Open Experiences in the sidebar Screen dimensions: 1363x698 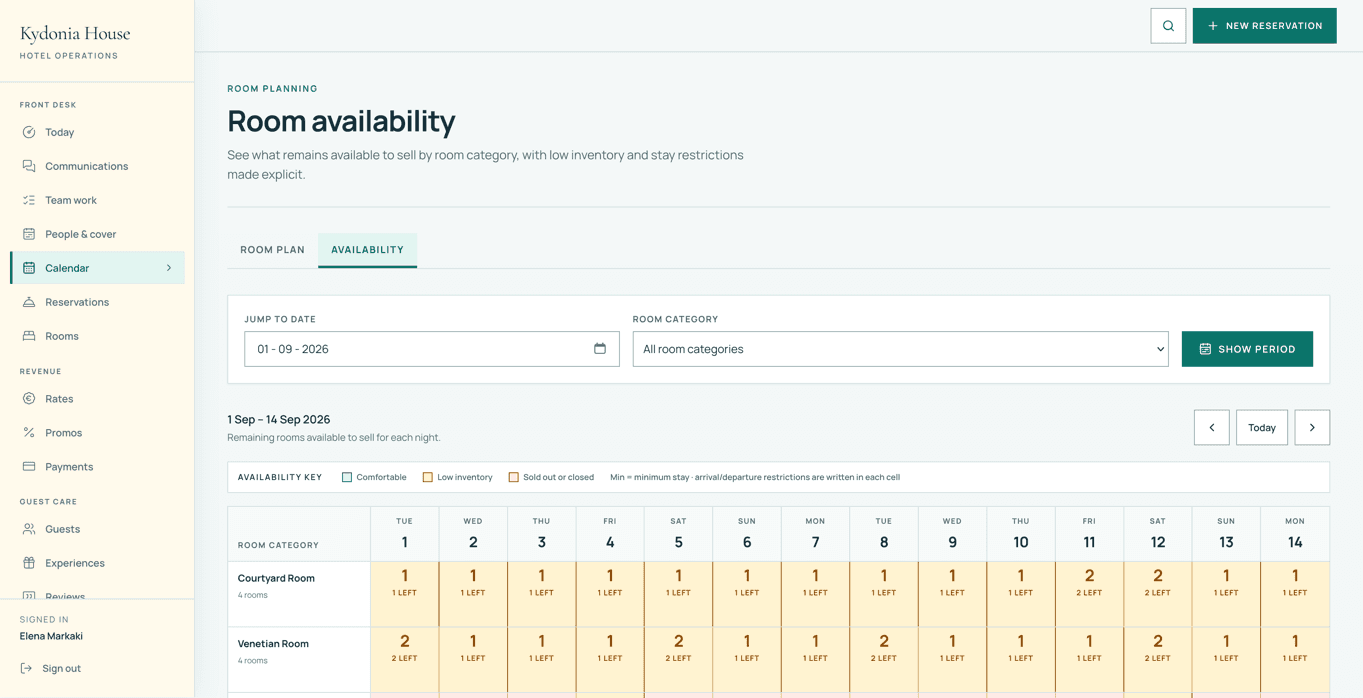click(x=98, y=563)
